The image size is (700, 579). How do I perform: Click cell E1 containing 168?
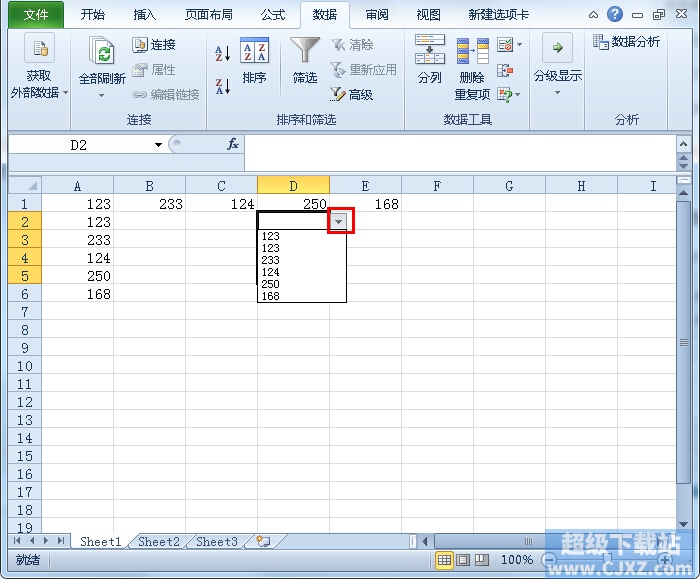tap(365, 204)
